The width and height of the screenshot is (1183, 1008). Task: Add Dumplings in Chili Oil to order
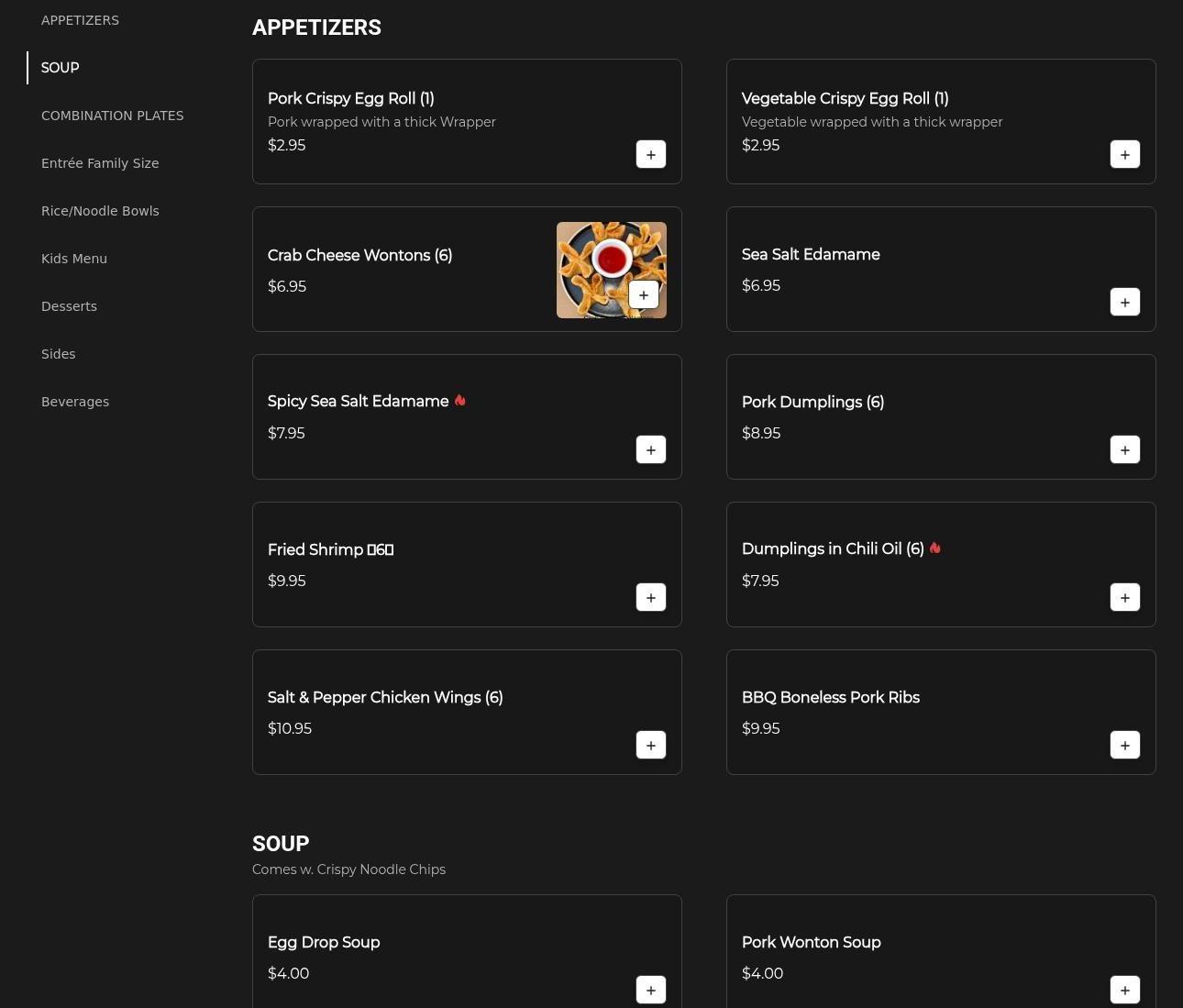(1124, 597)
